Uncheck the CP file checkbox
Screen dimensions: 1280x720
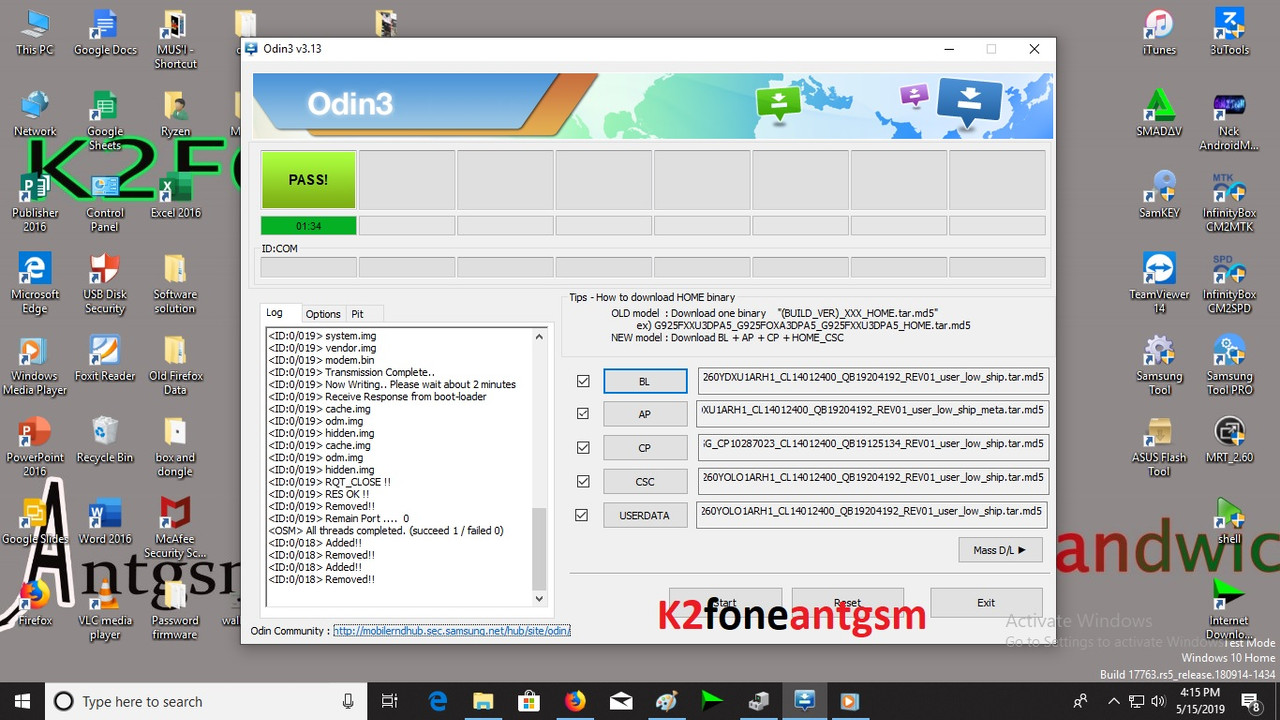[x=583, y=447]
